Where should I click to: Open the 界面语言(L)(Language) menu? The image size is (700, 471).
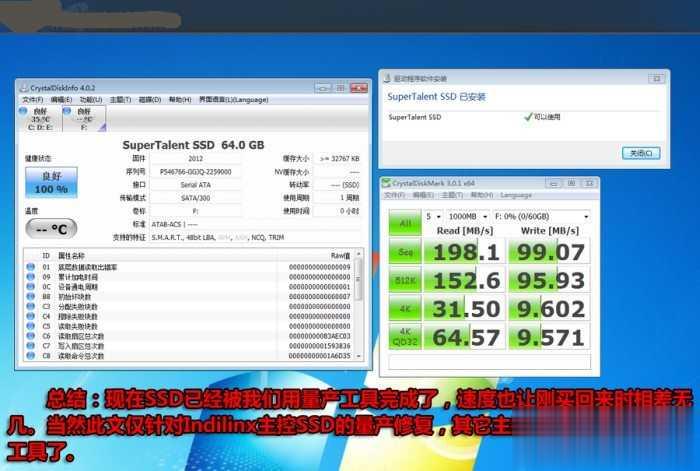(233, 100)
